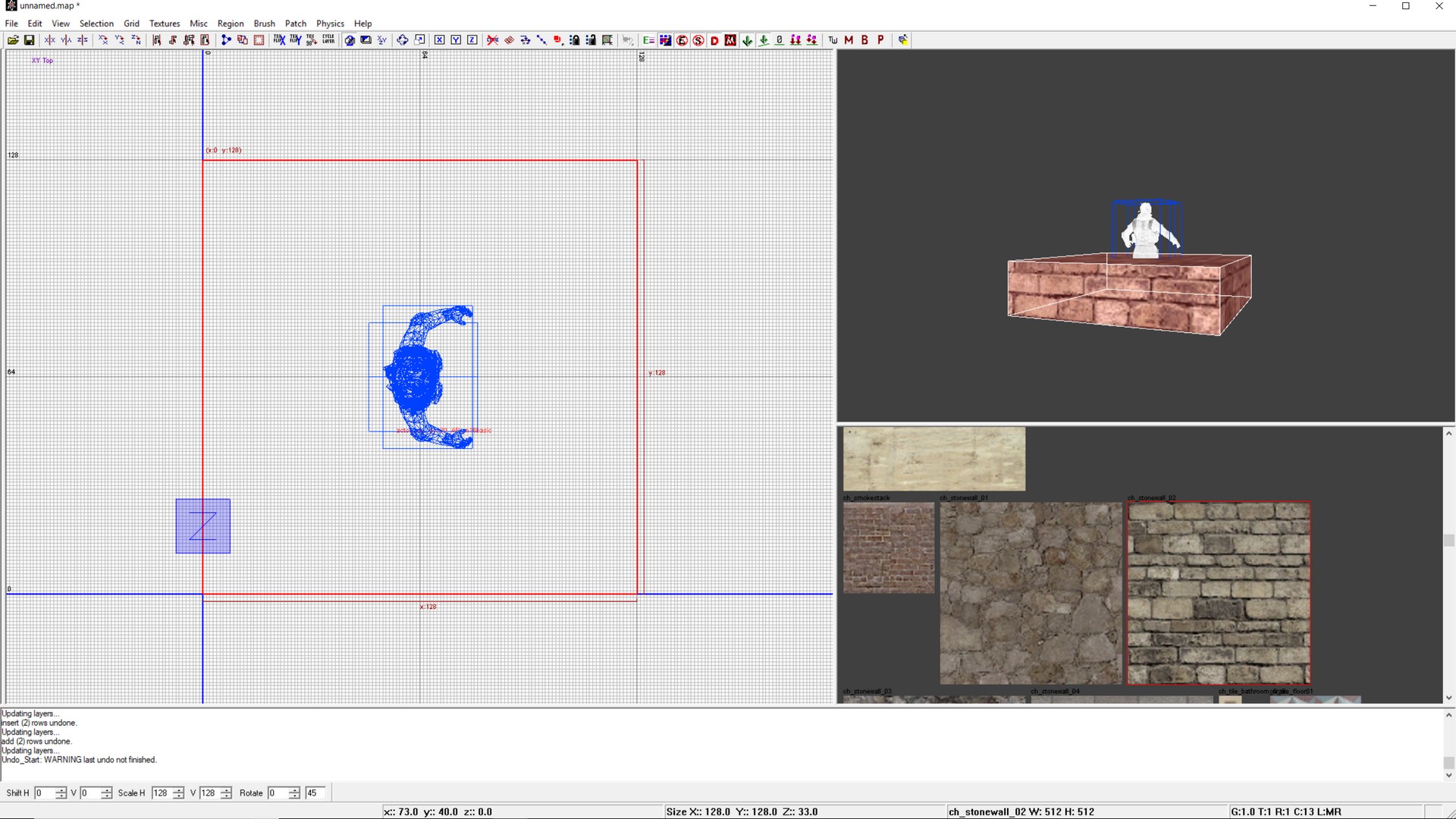
Task: Click the brick brush in 3D camera view
Action: click(x=1129, y=294)
